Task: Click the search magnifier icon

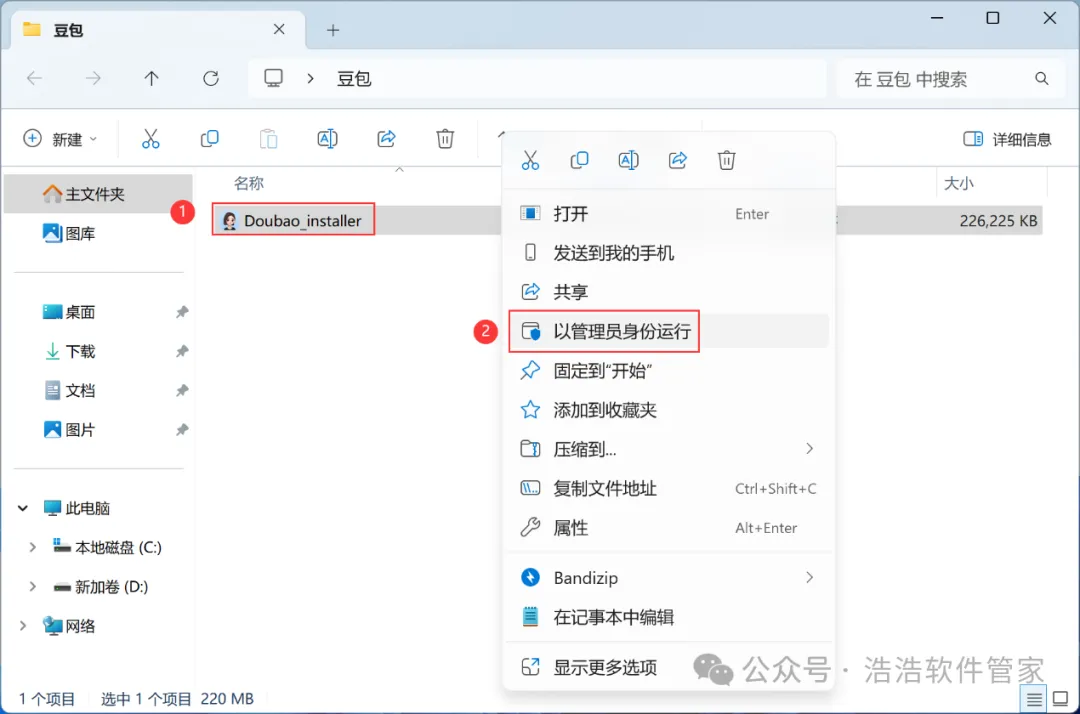Action: coord(1041,79)
